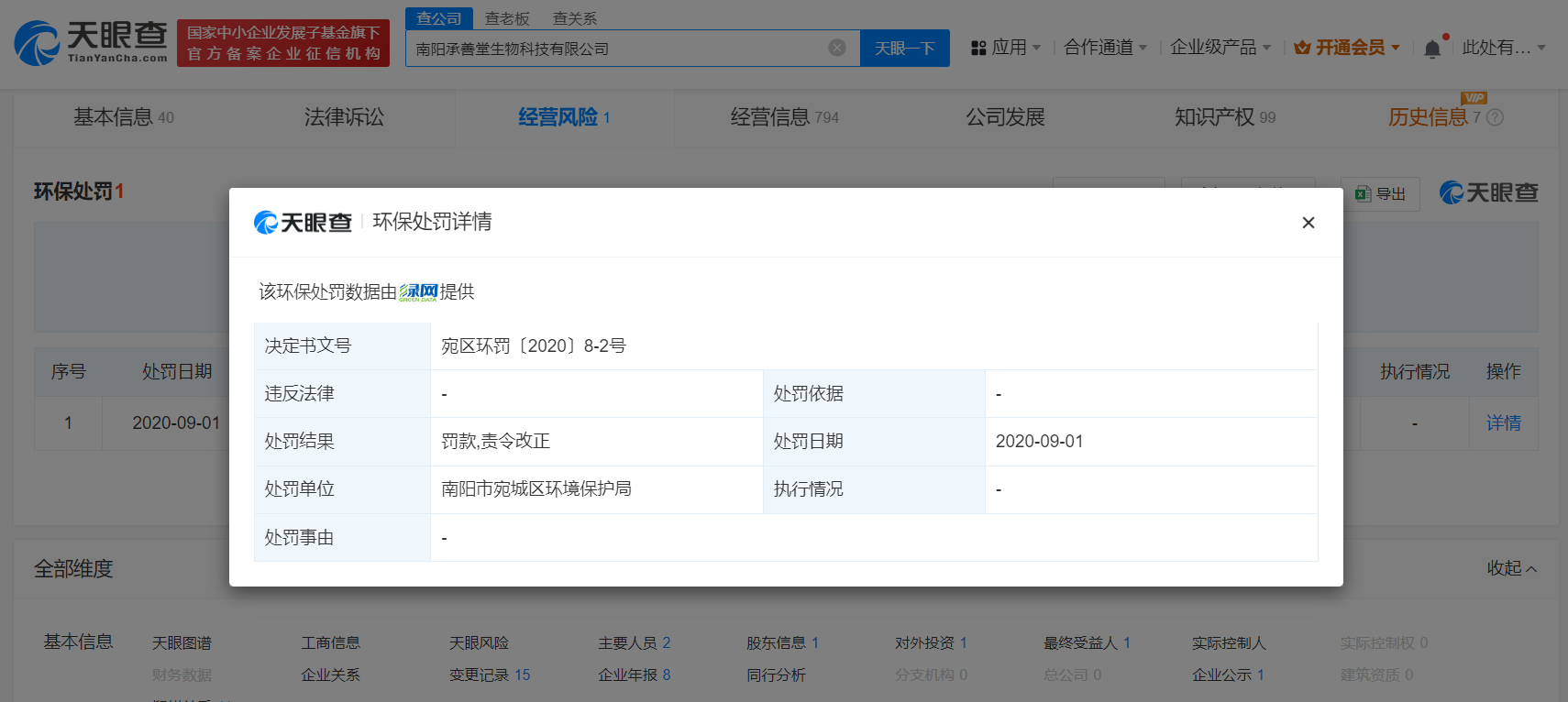The width and height of the screenshot is (1568, 702).
Task: Click the 绿网 data provider logo
Action: tap(418, 291)
